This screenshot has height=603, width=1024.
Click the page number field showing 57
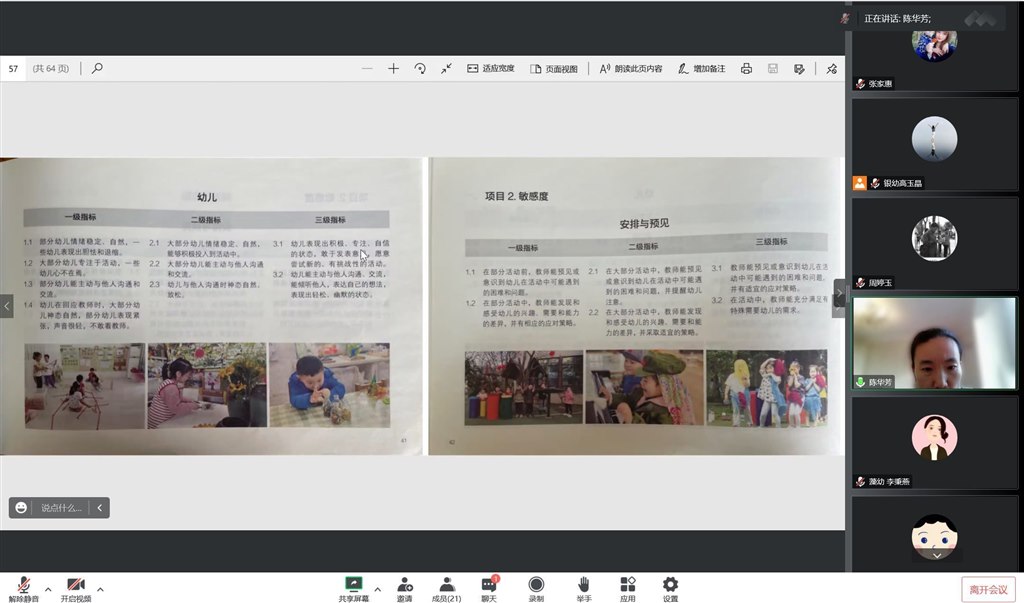tap(13, 69)
